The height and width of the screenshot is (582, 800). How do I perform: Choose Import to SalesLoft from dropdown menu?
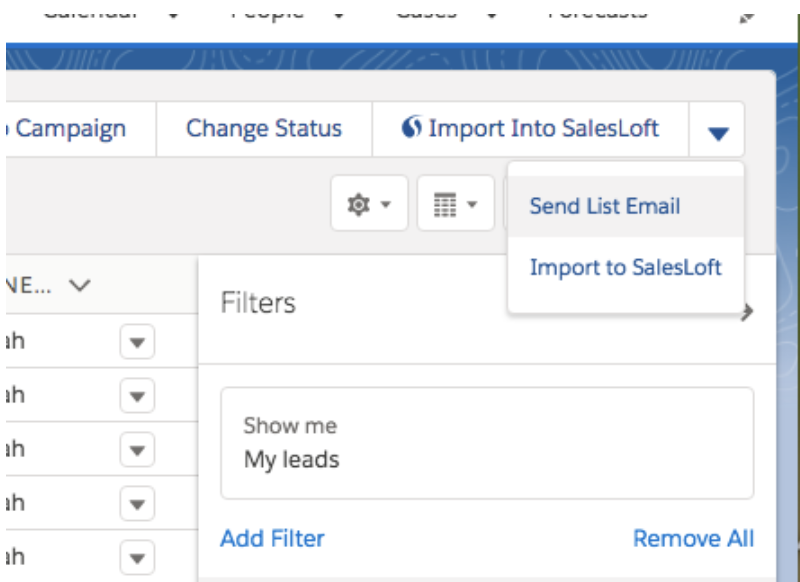coord(625,268)
